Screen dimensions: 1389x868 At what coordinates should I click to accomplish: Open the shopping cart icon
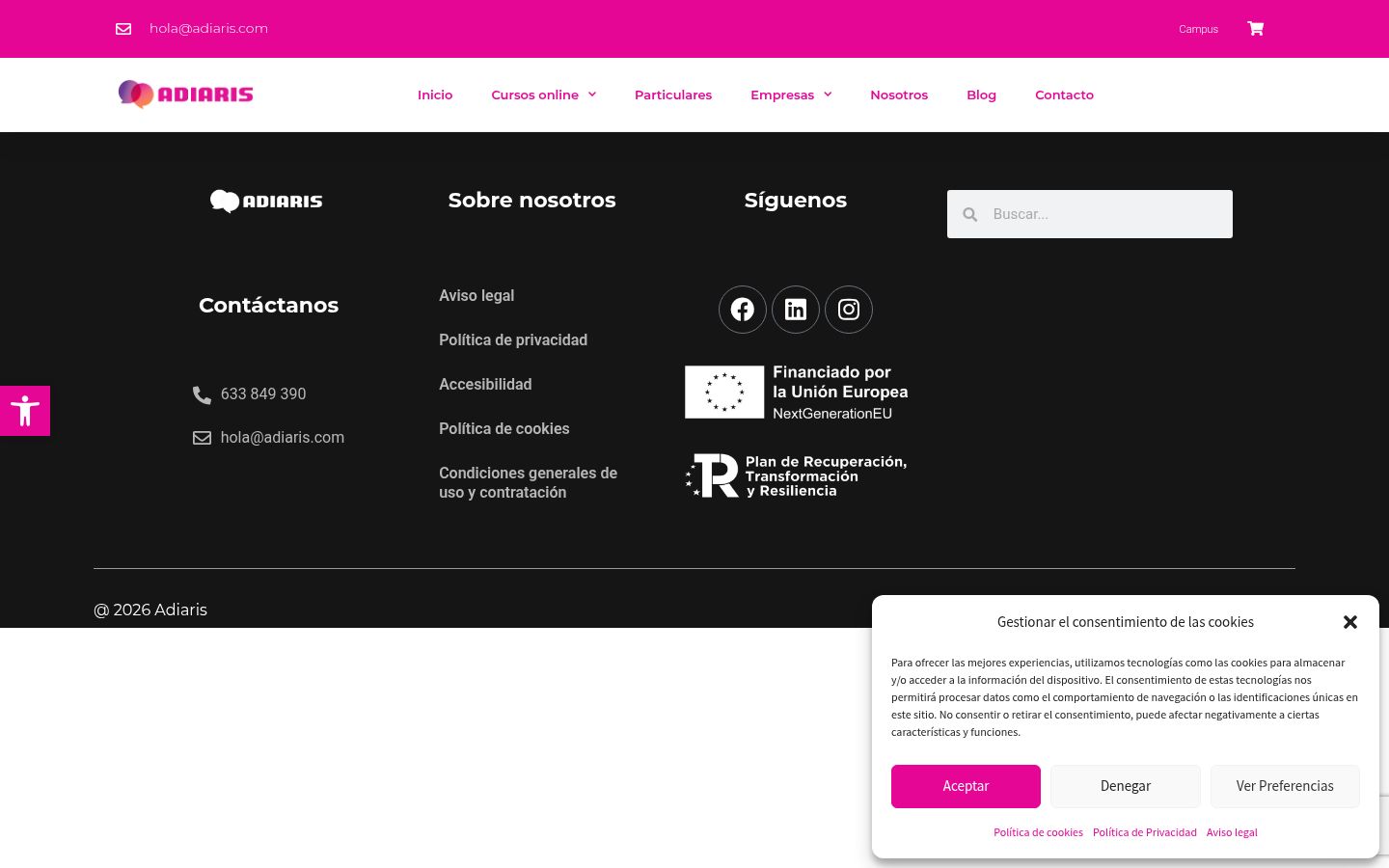click(1255, 28)
